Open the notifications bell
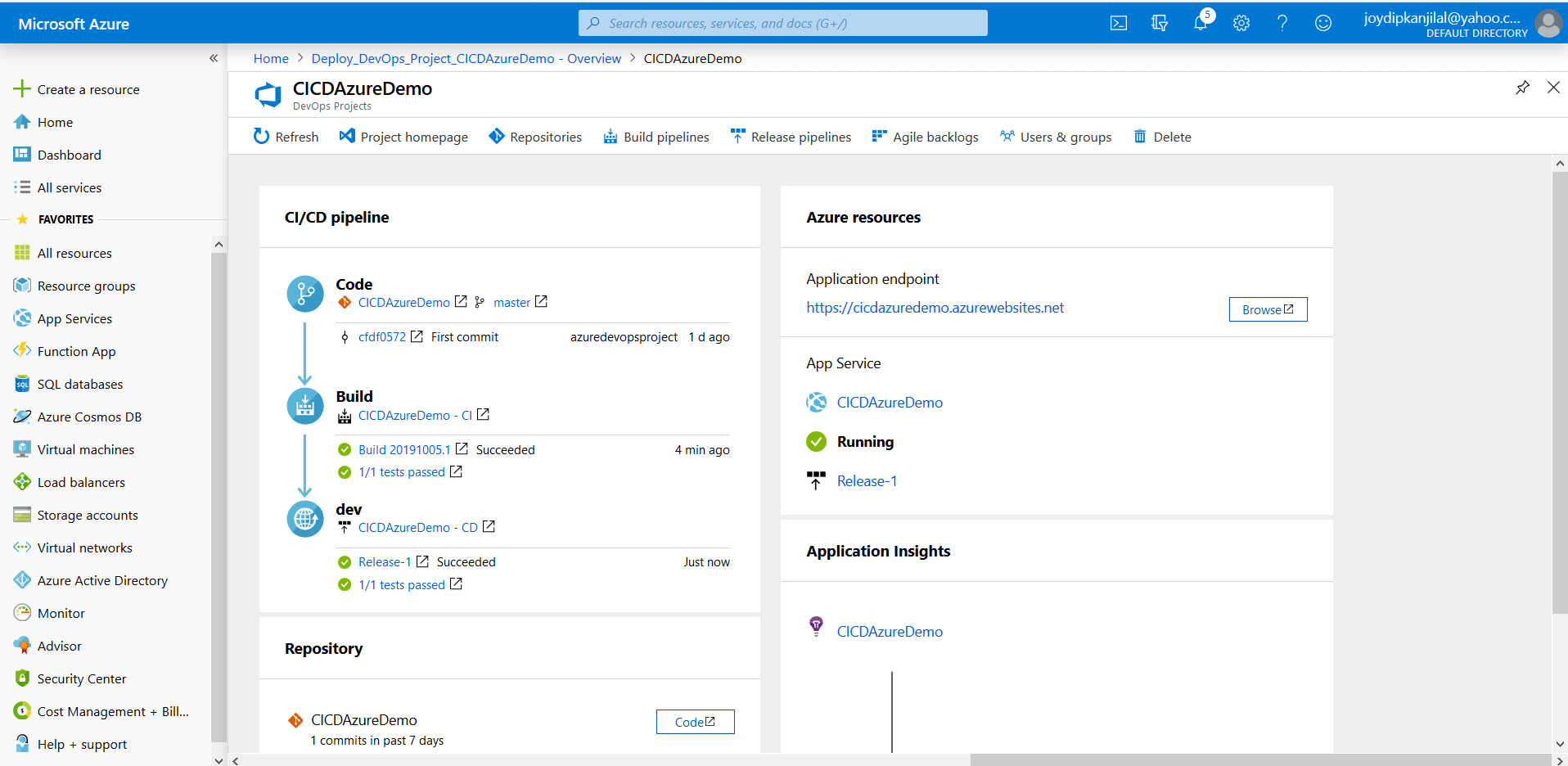Image resolution: width=1568 pixels, height=766 pixels. (1201, 23)
